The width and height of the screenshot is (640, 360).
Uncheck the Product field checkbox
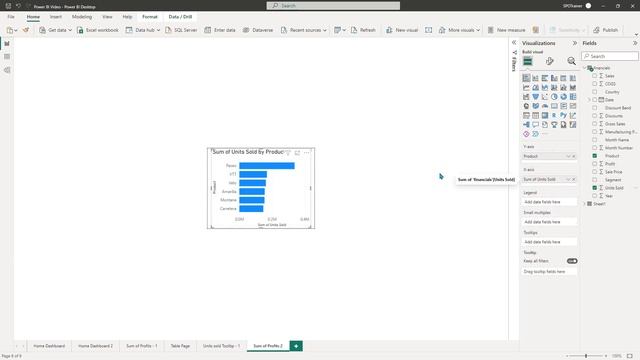tap(595, 156)
